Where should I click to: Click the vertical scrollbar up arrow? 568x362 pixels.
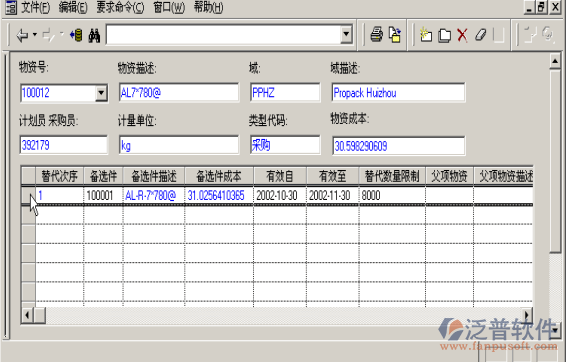tap(555, 61)
